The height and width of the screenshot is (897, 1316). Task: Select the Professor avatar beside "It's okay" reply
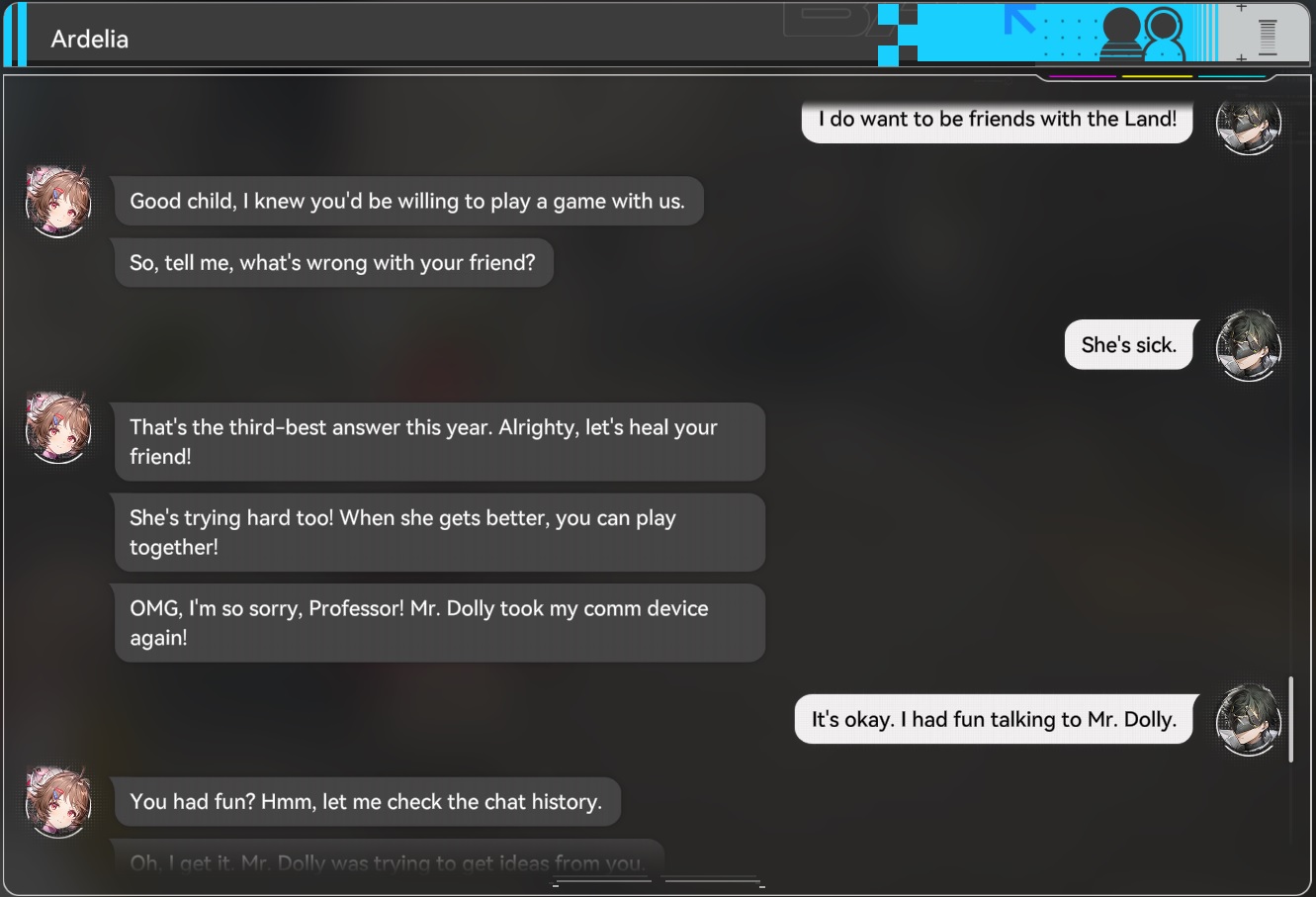[1248, 719]
